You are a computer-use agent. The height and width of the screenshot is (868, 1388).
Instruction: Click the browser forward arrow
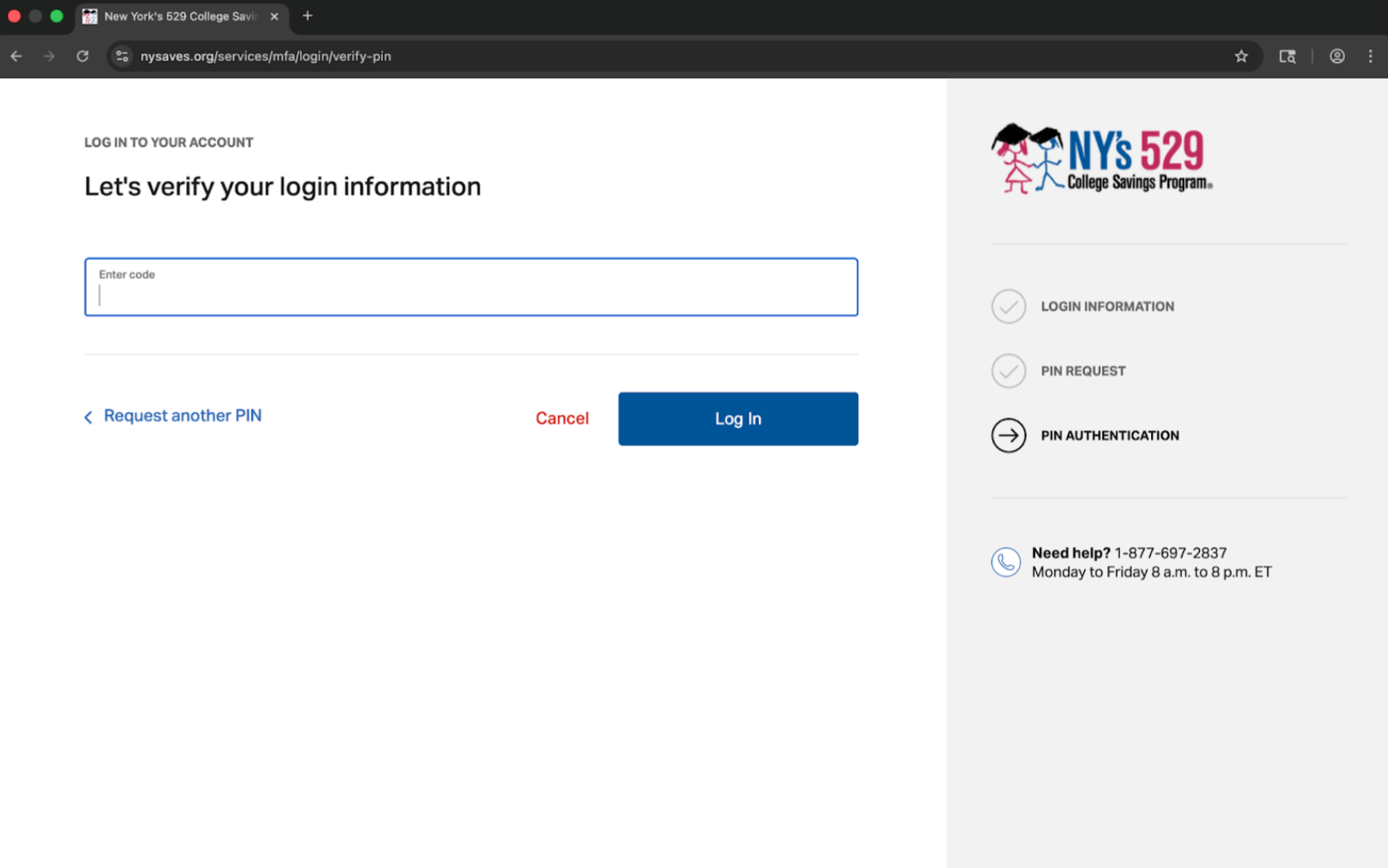[49, 56]
